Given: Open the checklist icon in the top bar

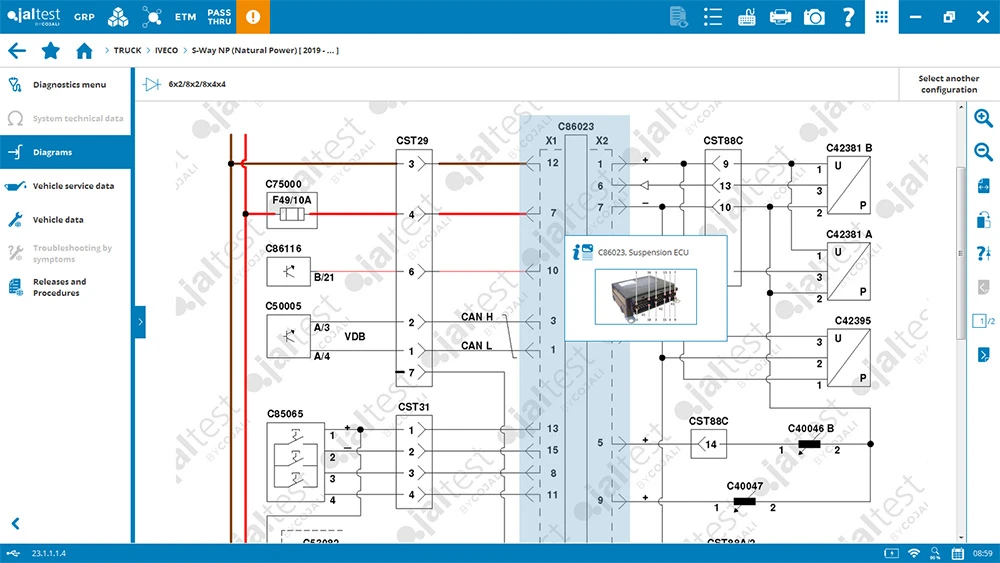Looking at the screenshot, I should point(713,17).
